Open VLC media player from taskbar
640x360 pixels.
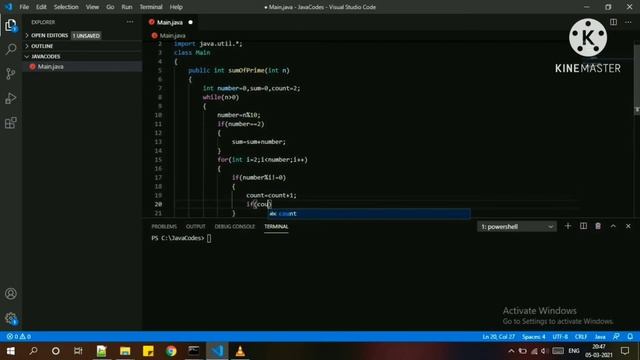coord(240,351)
